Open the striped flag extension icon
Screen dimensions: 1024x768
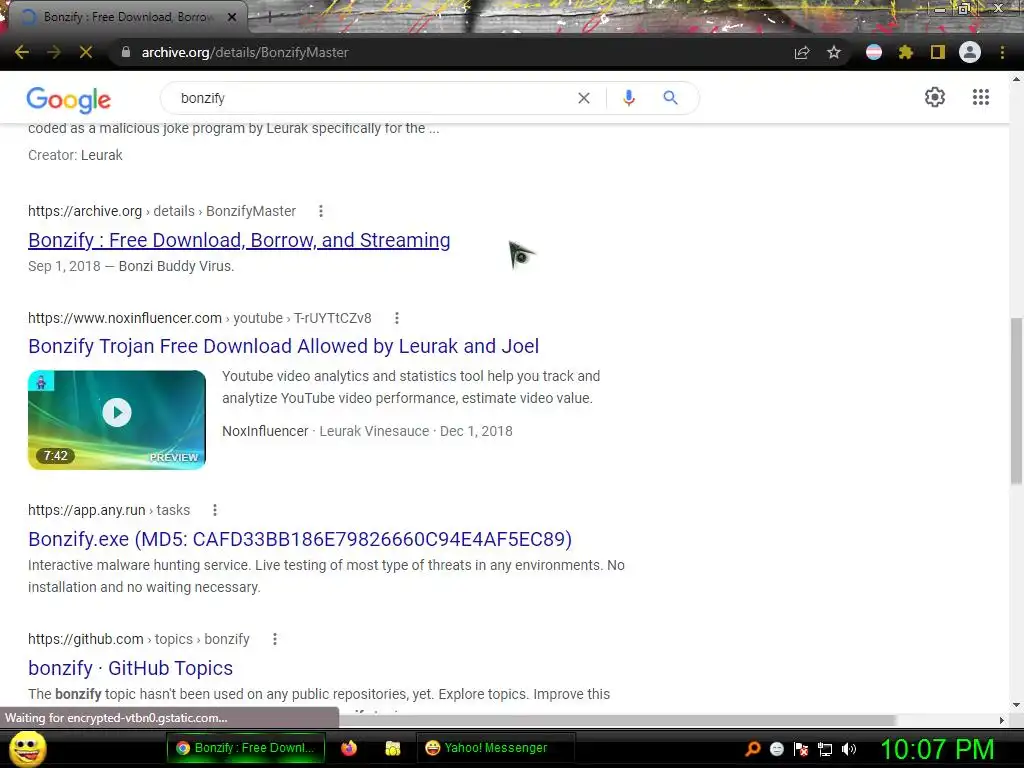[x=874, y=52]
